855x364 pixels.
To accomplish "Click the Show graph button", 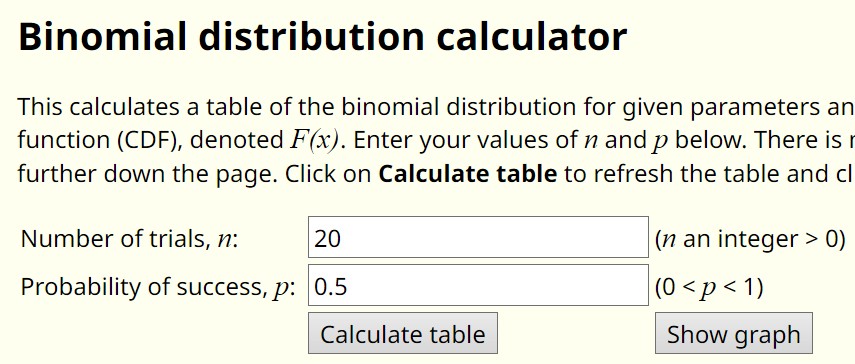I will click(x=733, y=333).
